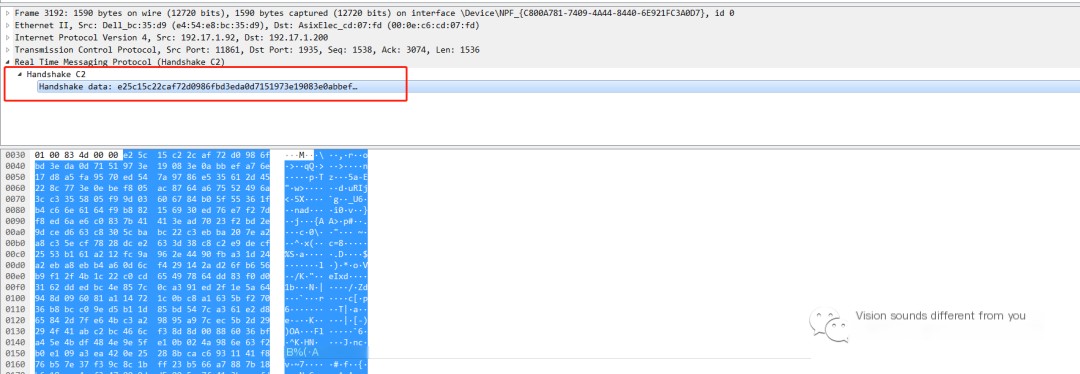The height and width of the screenshot is (374, 1080).
Task: Click hex offset 0150 row
Action: click(14, 353)
